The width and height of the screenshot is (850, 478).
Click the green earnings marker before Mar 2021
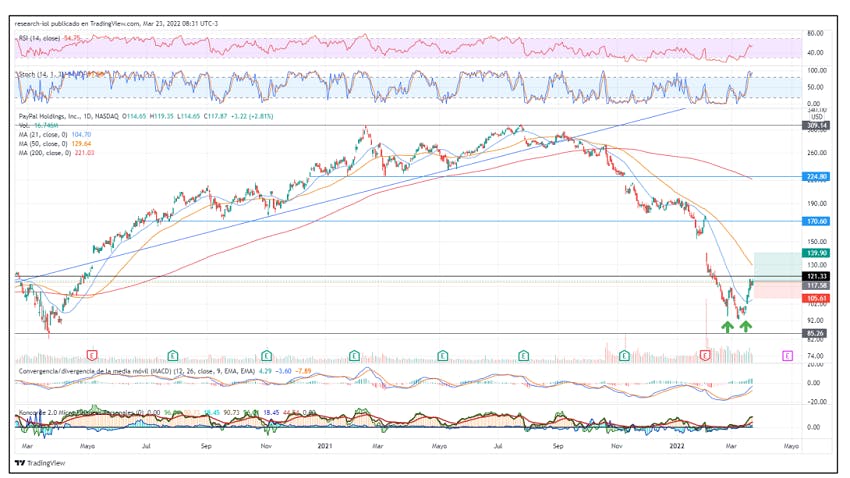click(x=354, y=356)
